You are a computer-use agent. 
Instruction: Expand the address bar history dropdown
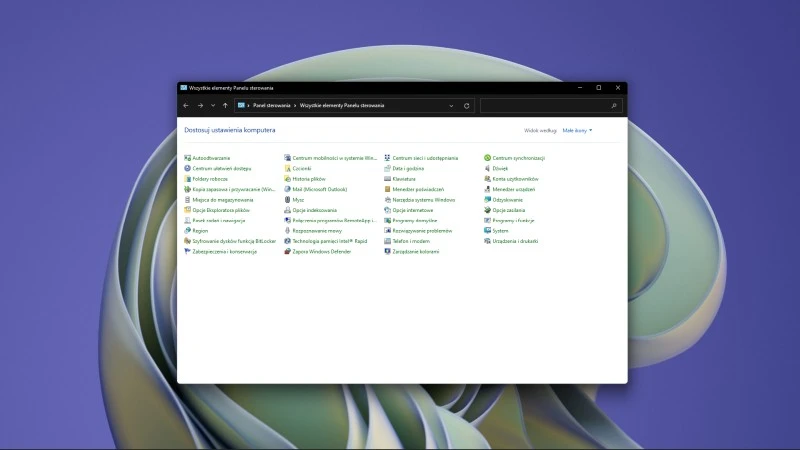pyautogui.click(x=451, y=106)
